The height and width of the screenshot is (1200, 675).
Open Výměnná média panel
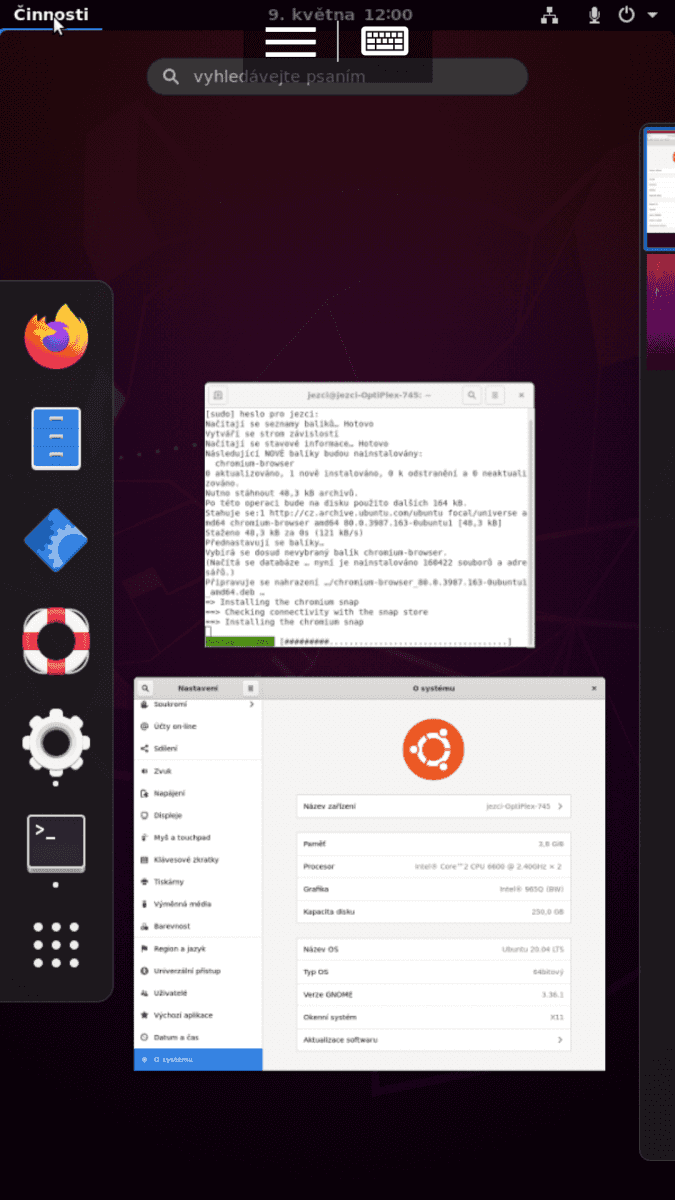point(198,903)
